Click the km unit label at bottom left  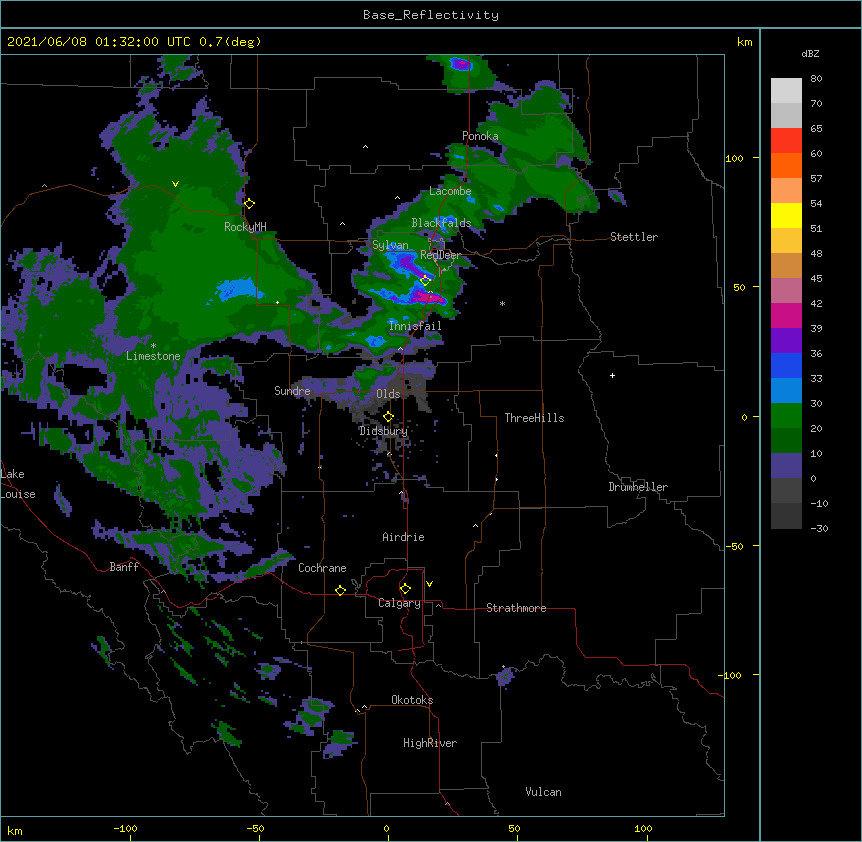click(x=15, y=830)
